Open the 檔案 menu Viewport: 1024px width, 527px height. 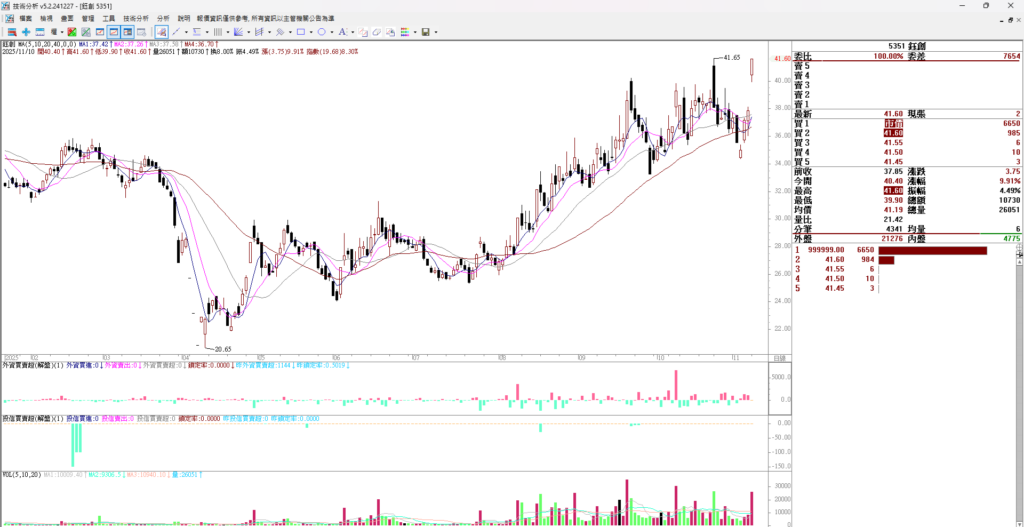point(24,18)
